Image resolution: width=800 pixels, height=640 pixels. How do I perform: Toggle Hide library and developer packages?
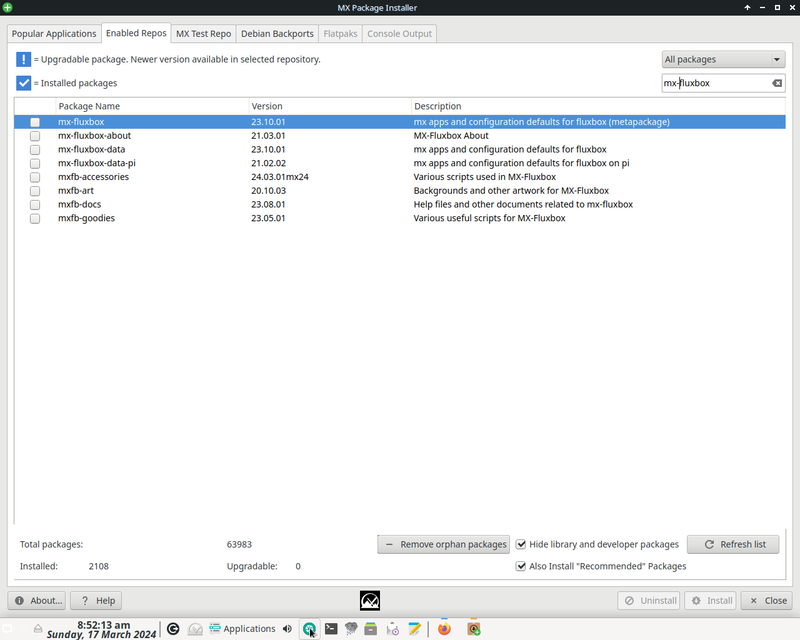click(521, 544)
